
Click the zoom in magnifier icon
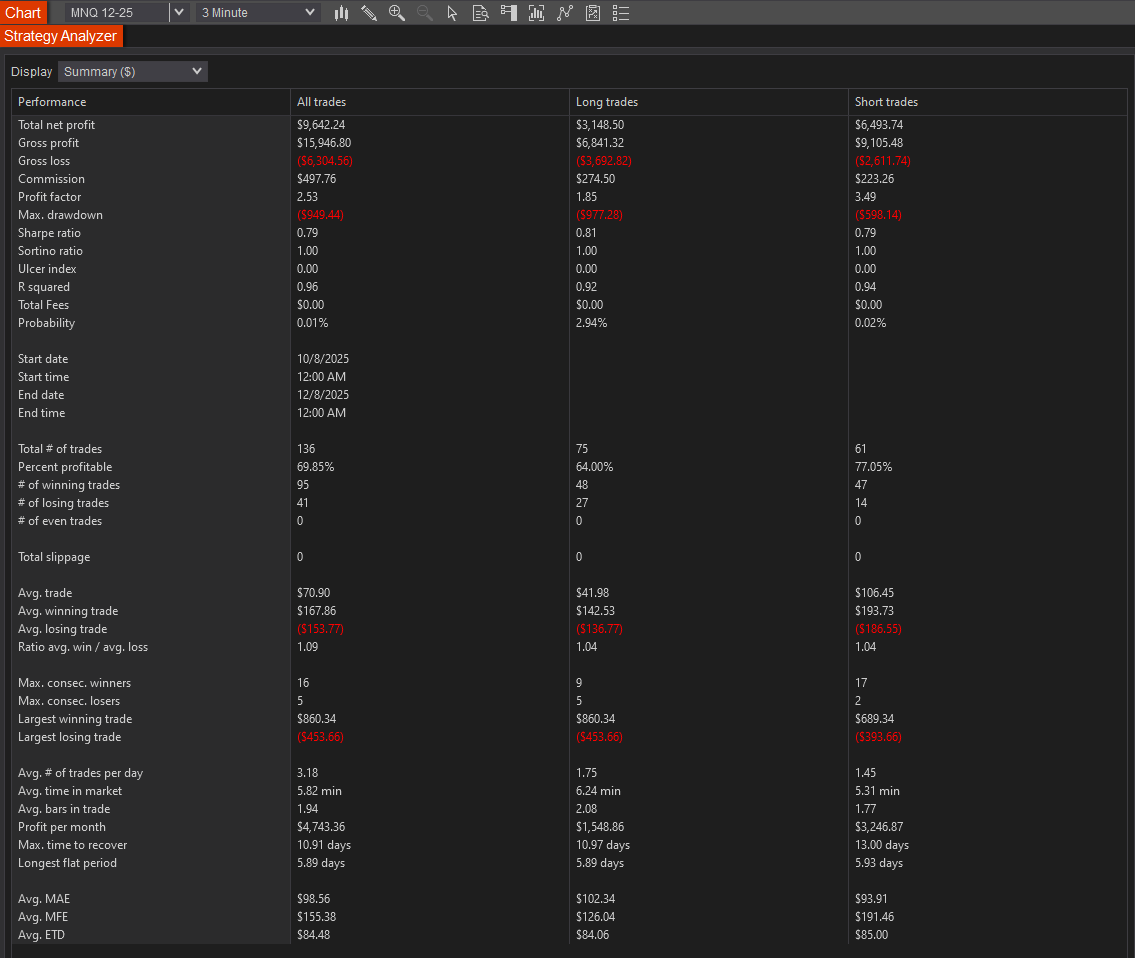coord(397,13)
